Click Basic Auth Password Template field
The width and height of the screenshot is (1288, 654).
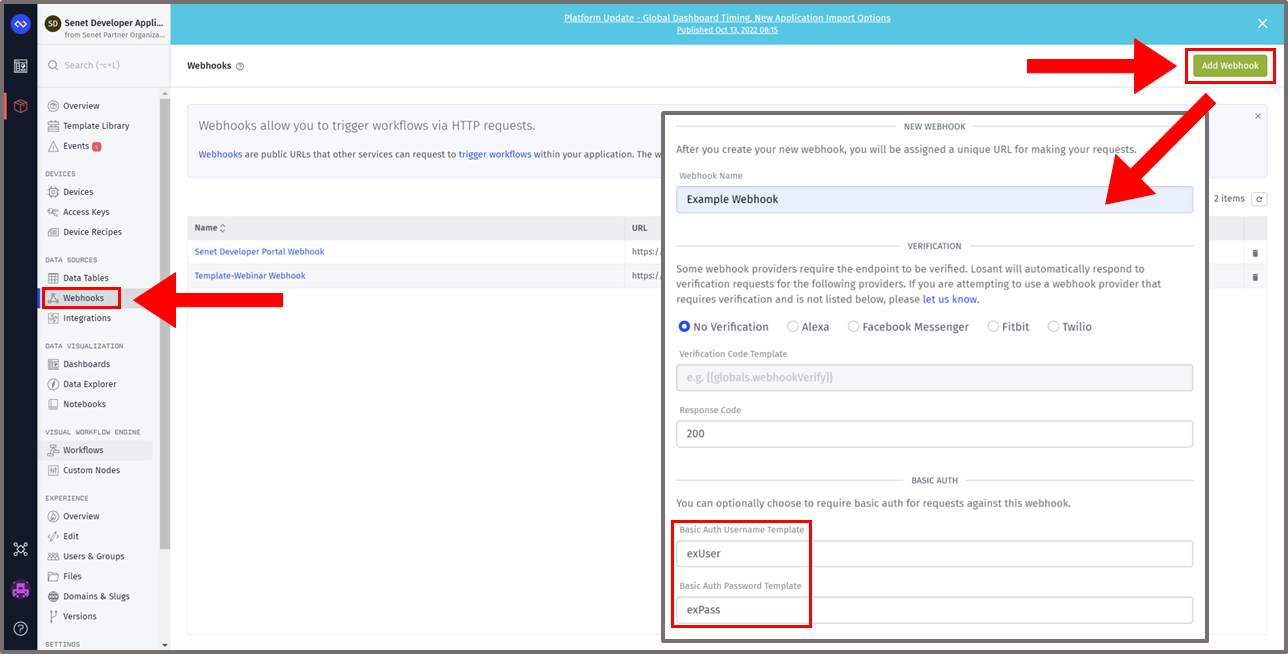(x=934, y=610)
